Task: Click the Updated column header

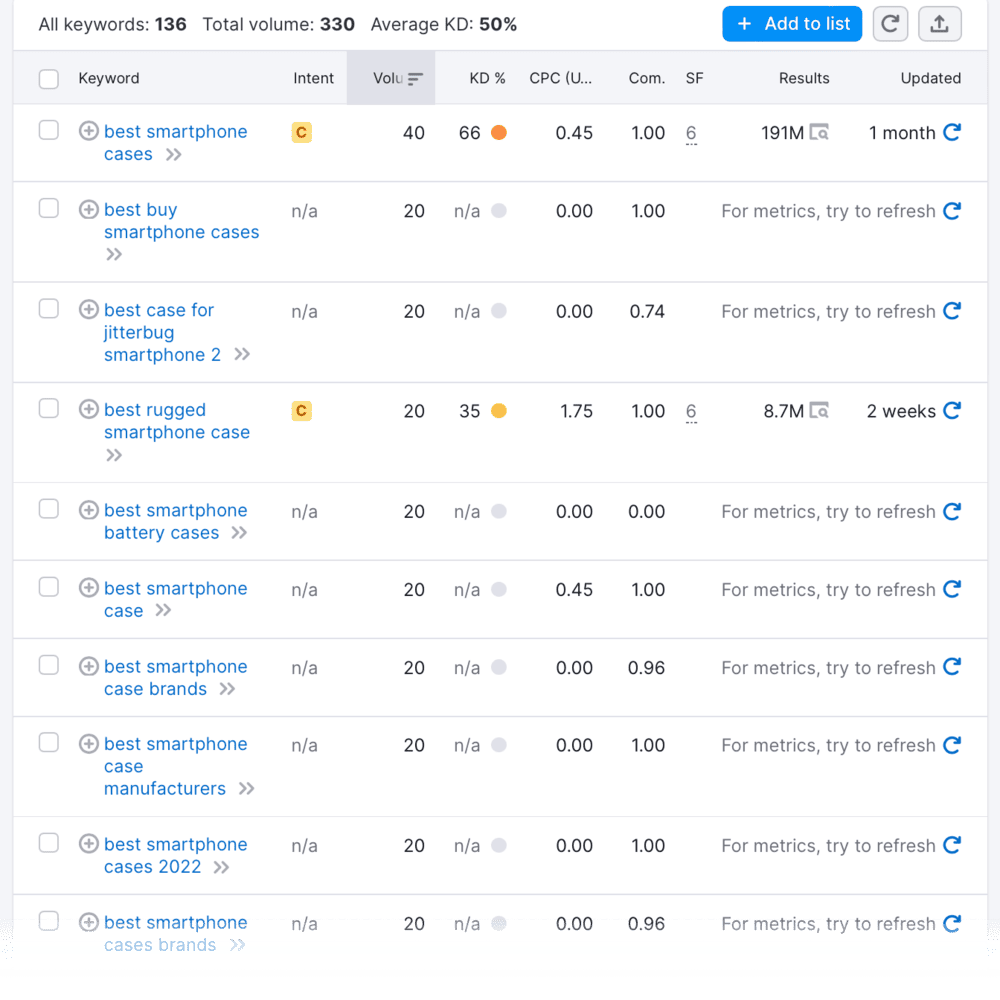Action: (930, 78)
